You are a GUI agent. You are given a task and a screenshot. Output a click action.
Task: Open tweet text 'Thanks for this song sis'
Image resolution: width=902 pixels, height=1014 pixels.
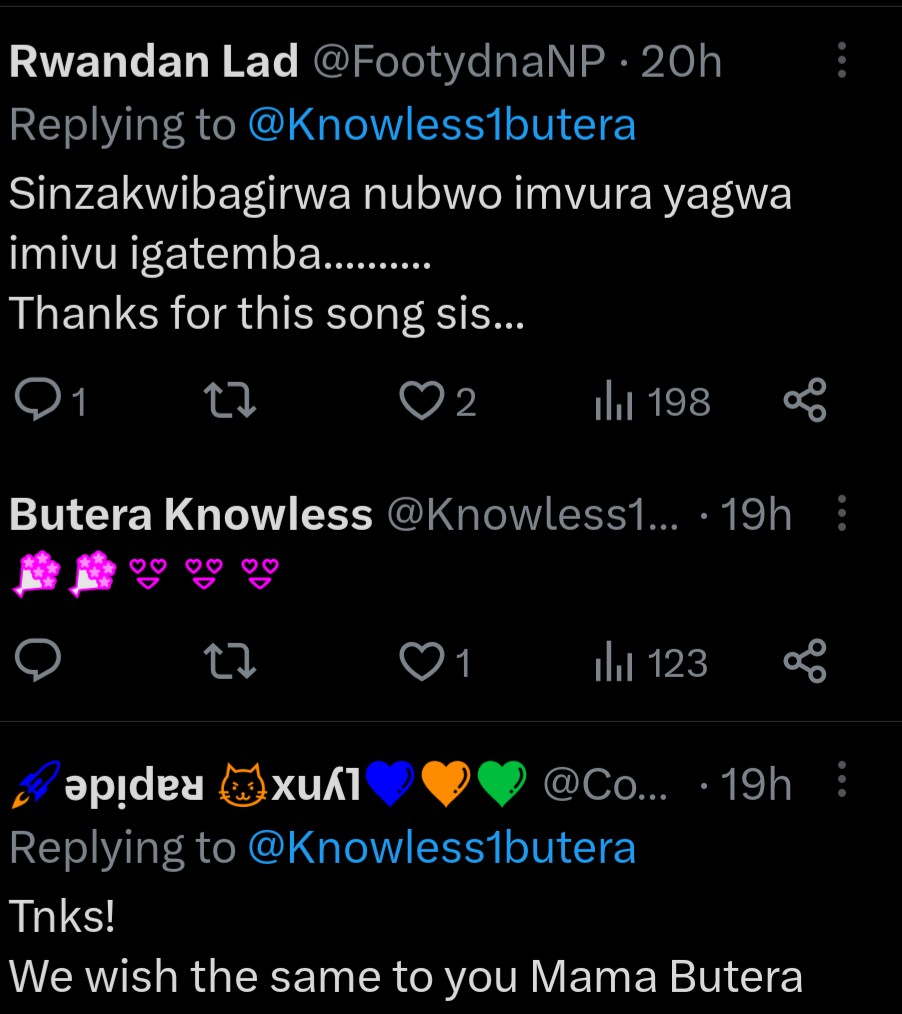pos(268,314)
